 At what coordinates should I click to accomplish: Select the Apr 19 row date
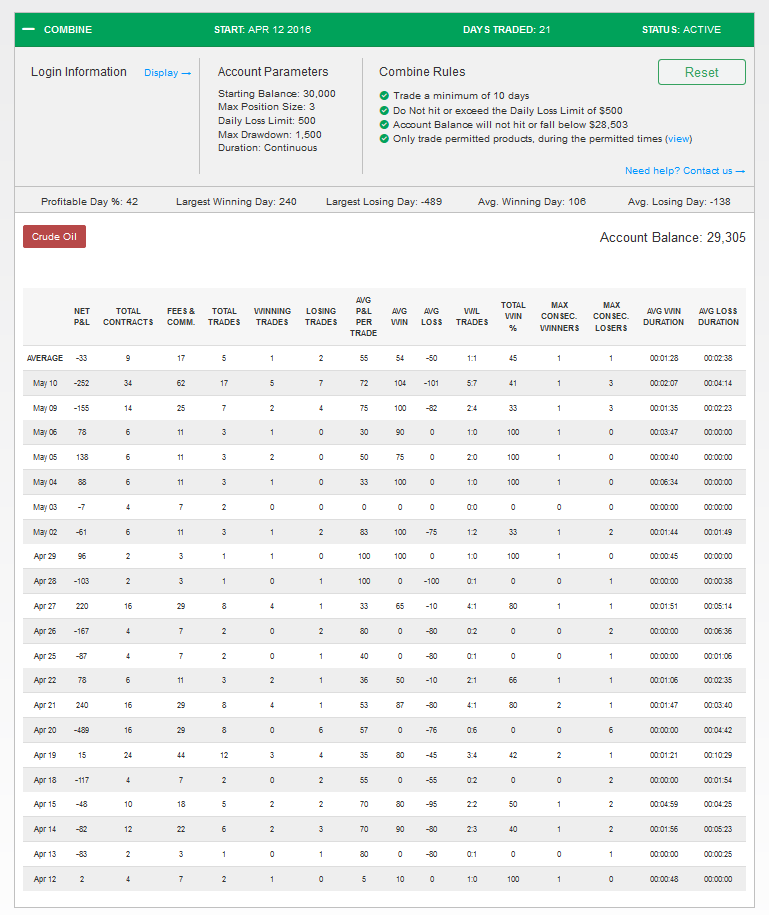[45, 755]
